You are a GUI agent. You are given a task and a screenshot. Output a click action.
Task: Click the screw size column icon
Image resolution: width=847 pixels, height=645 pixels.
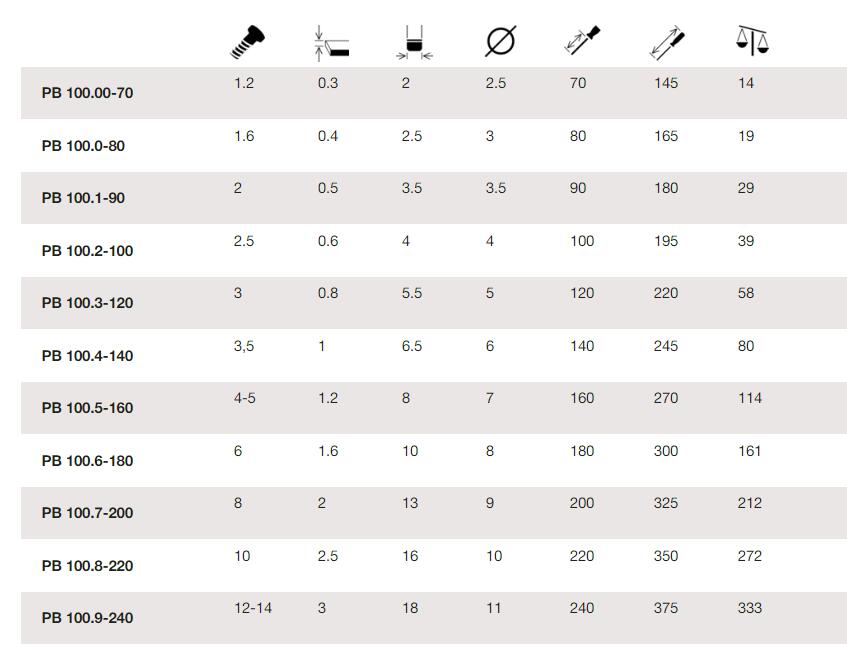tap(247, 42)
